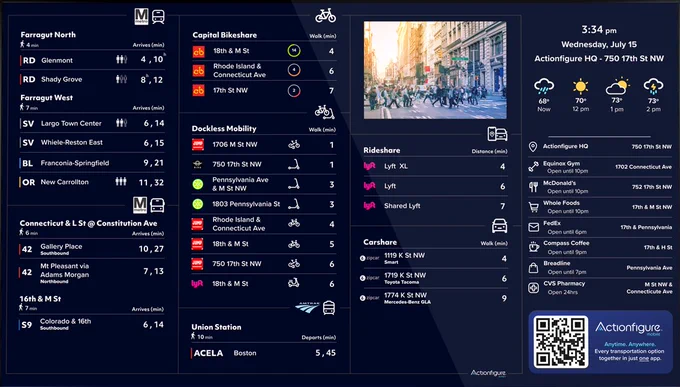Click the Wednesday, July 15 date text
Screen dimensions: 680x387
tap(599, 44)
